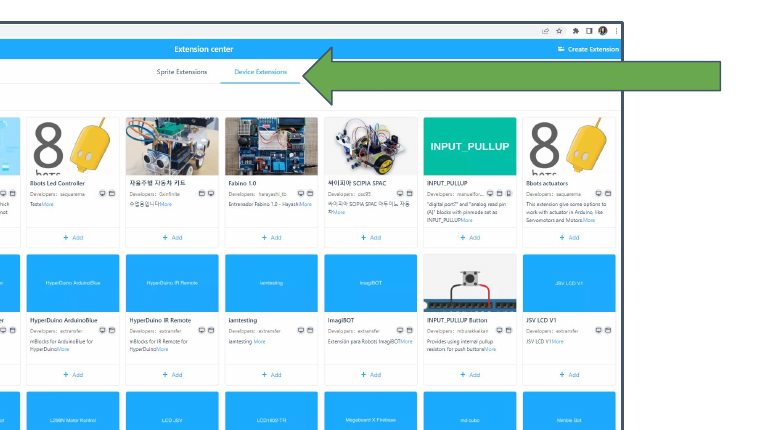The height and width of the screenshot is (430, 770).
Task: Open More link in HyperDuino ArduinoBlue description
Action: pos(63,349)
